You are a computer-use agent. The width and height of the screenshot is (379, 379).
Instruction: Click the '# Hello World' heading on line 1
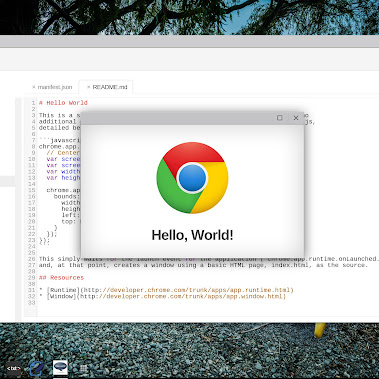pos(63,103)
